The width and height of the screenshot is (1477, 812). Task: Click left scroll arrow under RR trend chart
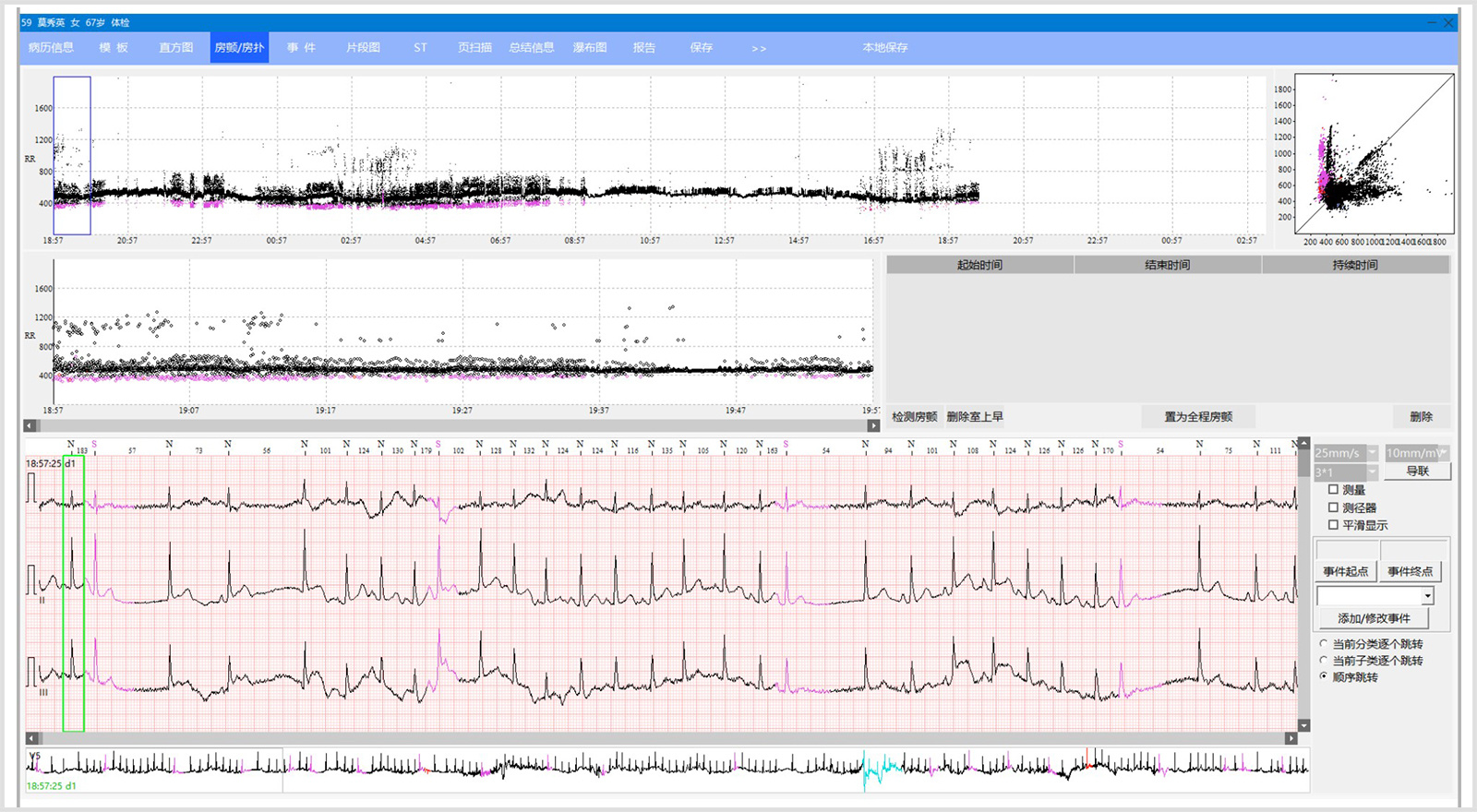click(30, 425)
